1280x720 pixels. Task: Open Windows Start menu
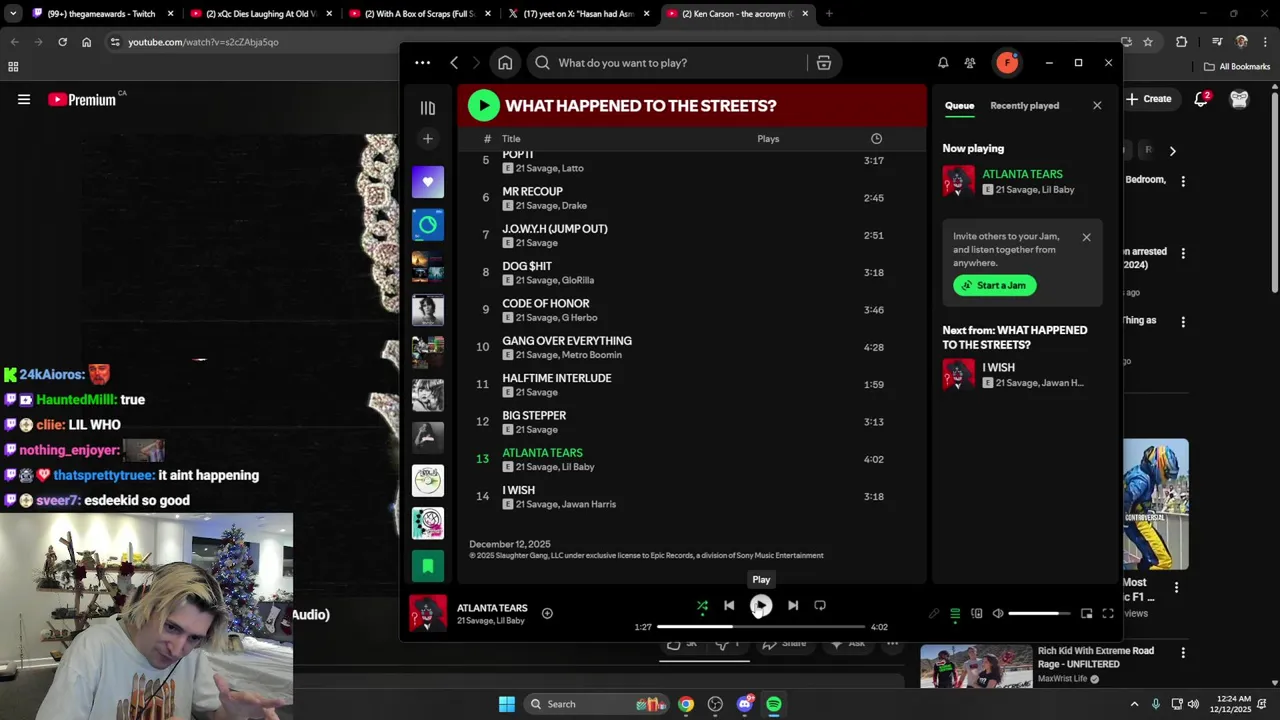(x=507, y=704)
